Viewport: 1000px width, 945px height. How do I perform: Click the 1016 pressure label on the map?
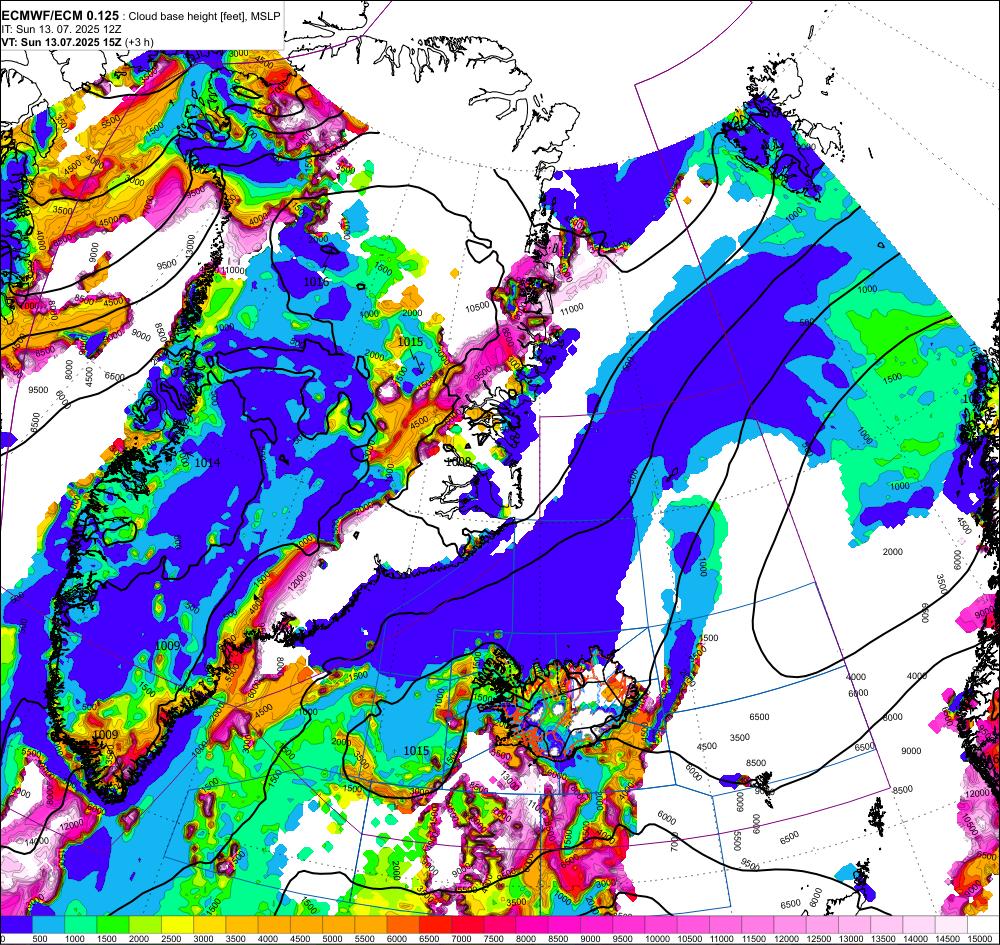316,281
